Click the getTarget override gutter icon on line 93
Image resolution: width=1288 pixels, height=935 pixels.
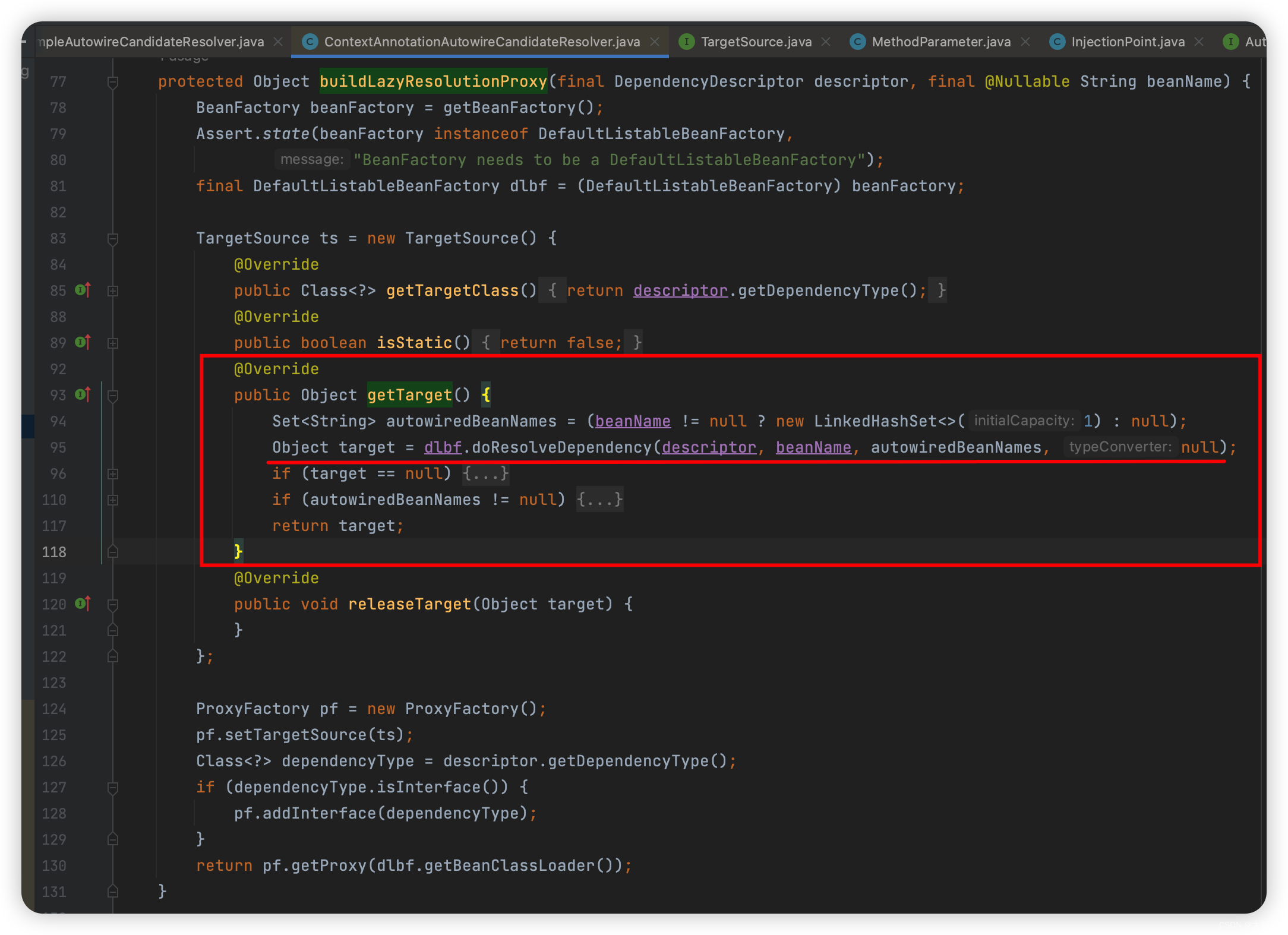tap(83, 394)
